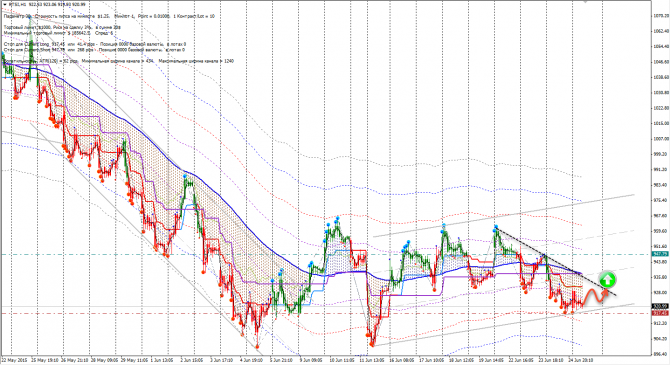
Task: Click the '25 May 19:10' time label
Action: [x=44, y=360]
